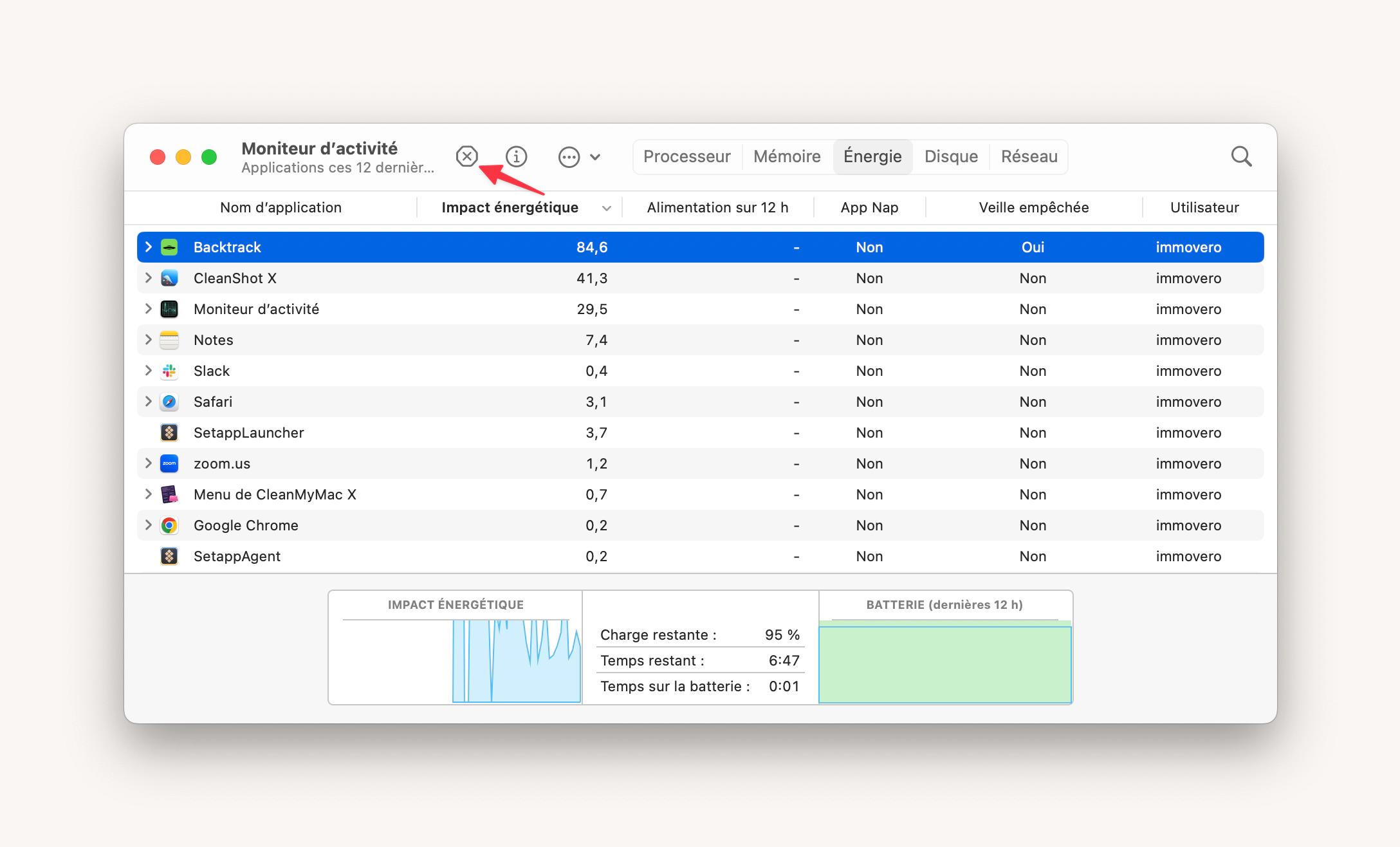Select the Slack row name

click(x=212, y=371)
